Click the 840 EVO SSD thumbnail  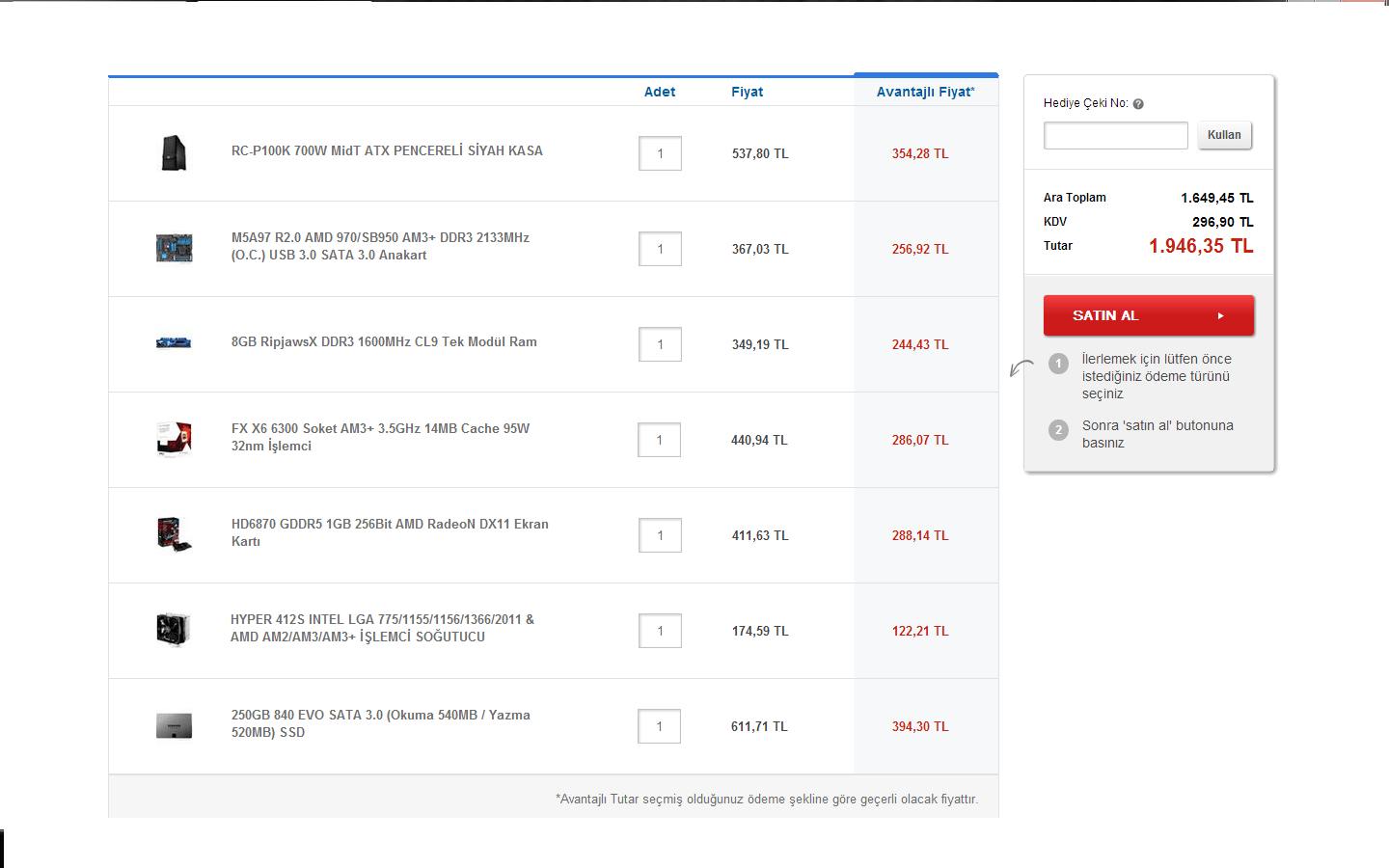tap(175, 726)
